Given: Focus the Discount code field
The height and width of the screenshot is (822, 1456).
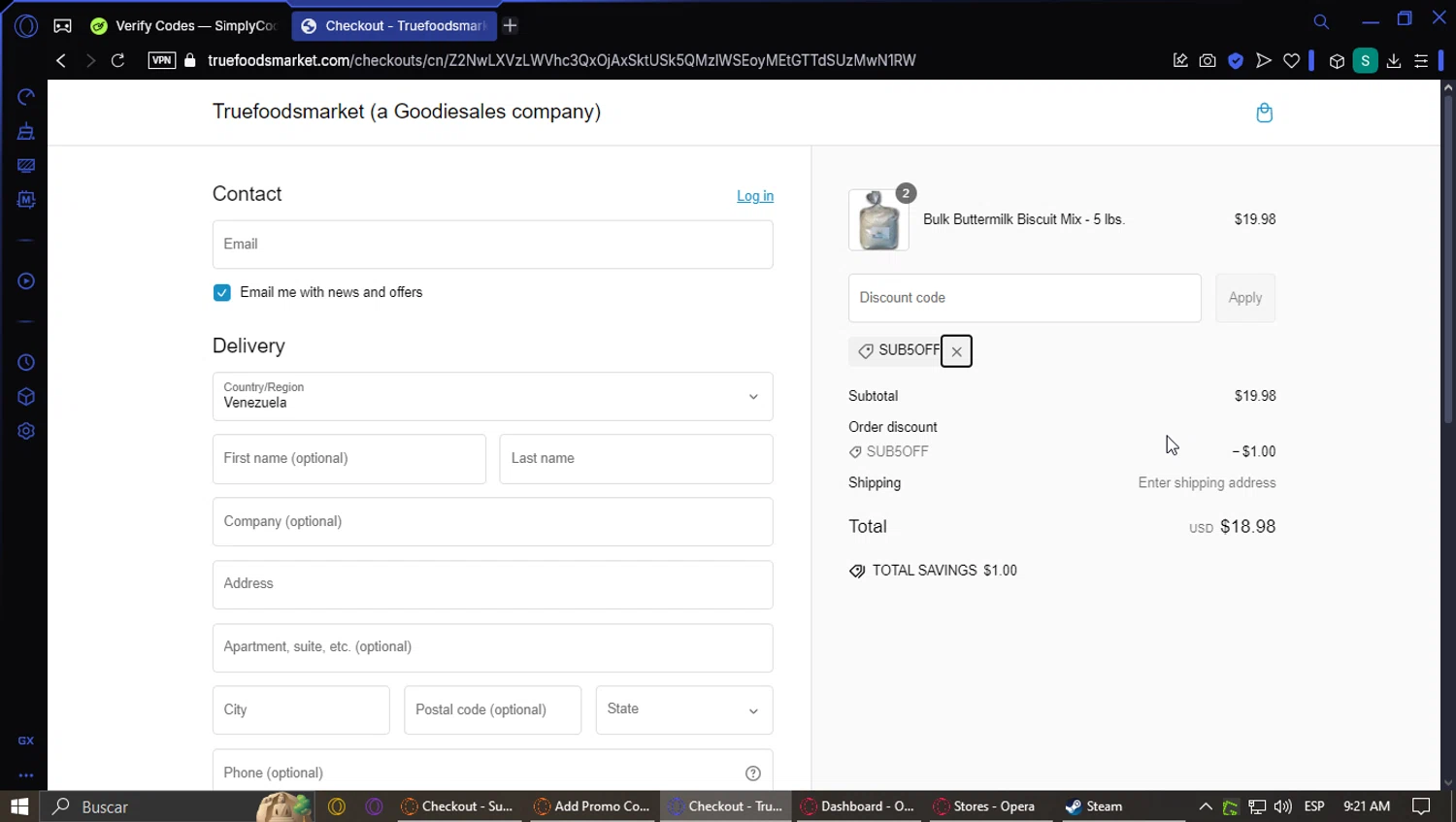Looking at the screenshot, I should [1025, 298].
